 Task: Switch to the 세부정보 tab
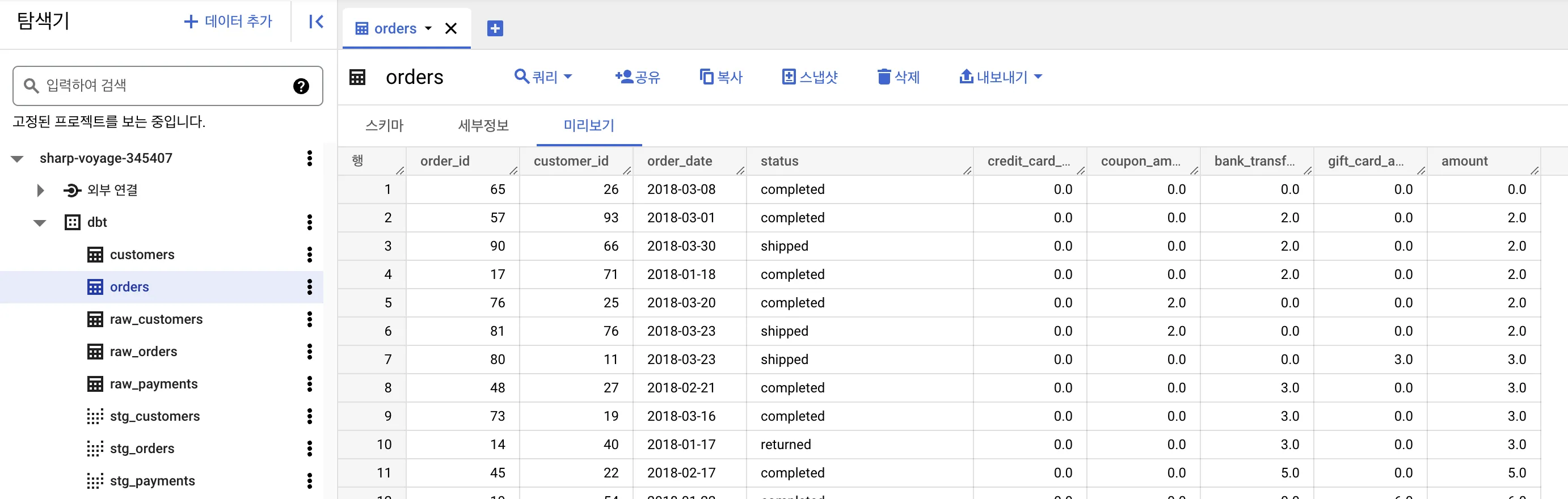click(483, 125)
